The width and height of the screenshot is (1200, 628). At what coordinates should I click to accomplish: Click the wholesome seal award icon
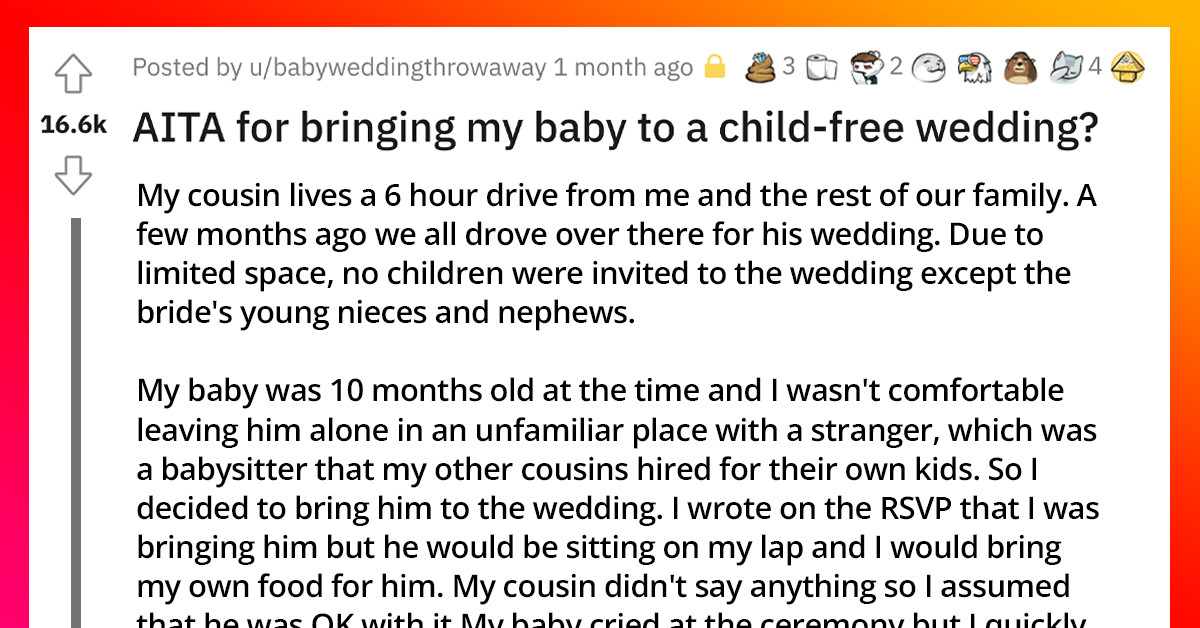click(930, 68)
